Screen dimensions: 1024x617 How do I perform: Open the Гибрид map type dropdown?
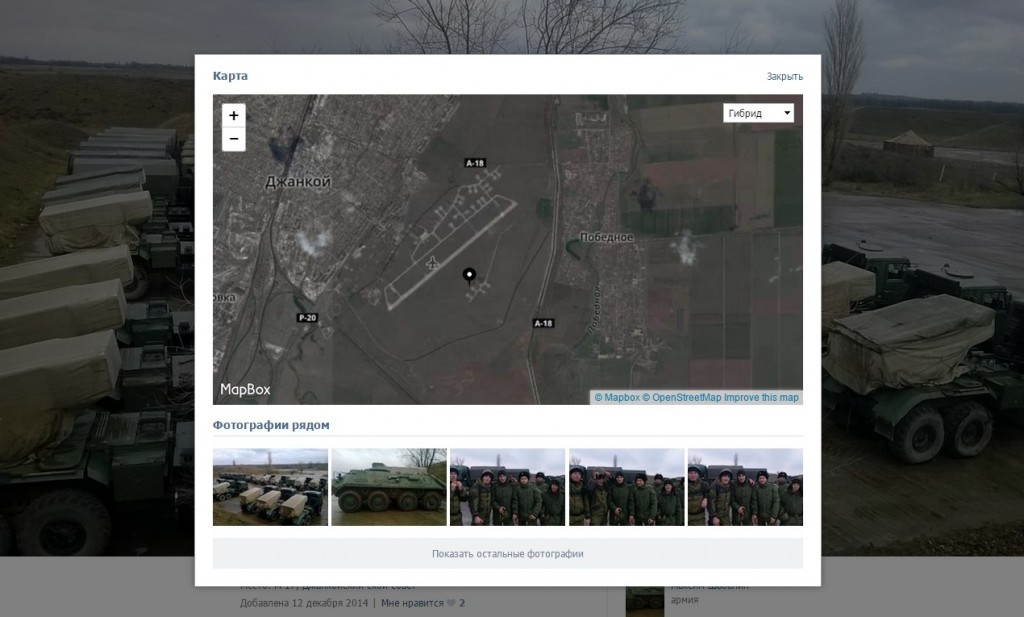[x=758, y=113]
